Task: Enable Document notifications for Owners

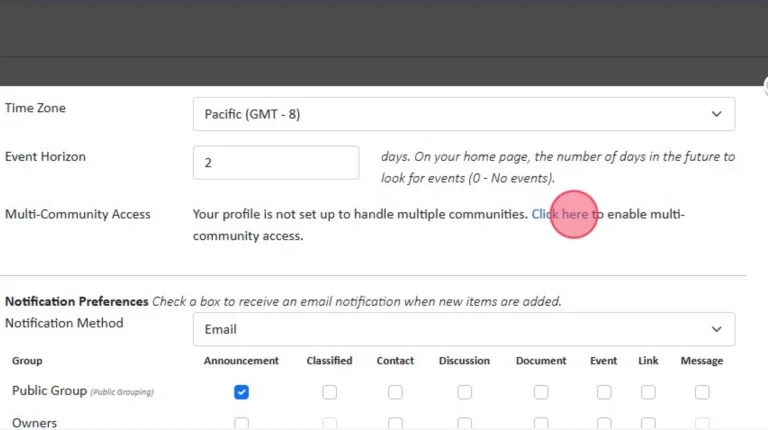Action: click(x=541, y=424)
